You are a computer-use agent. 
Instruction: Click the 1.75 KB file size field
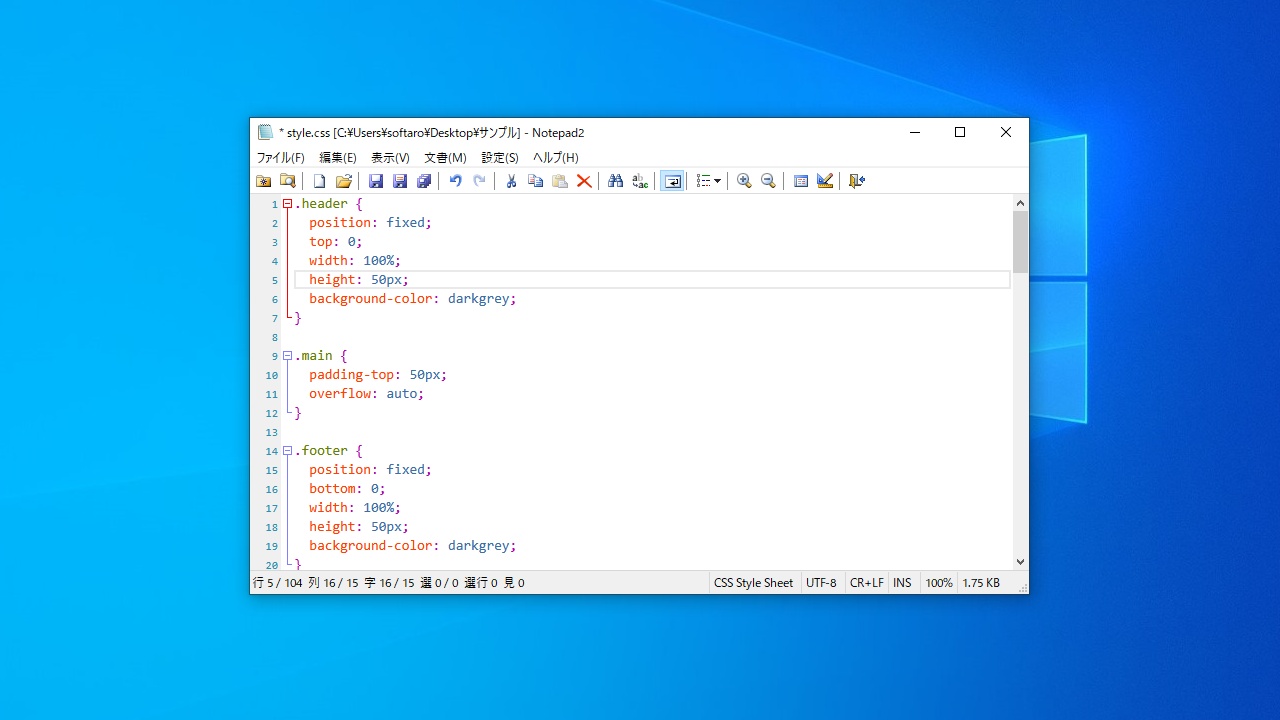pyautogui.click(x=981, y=583)
